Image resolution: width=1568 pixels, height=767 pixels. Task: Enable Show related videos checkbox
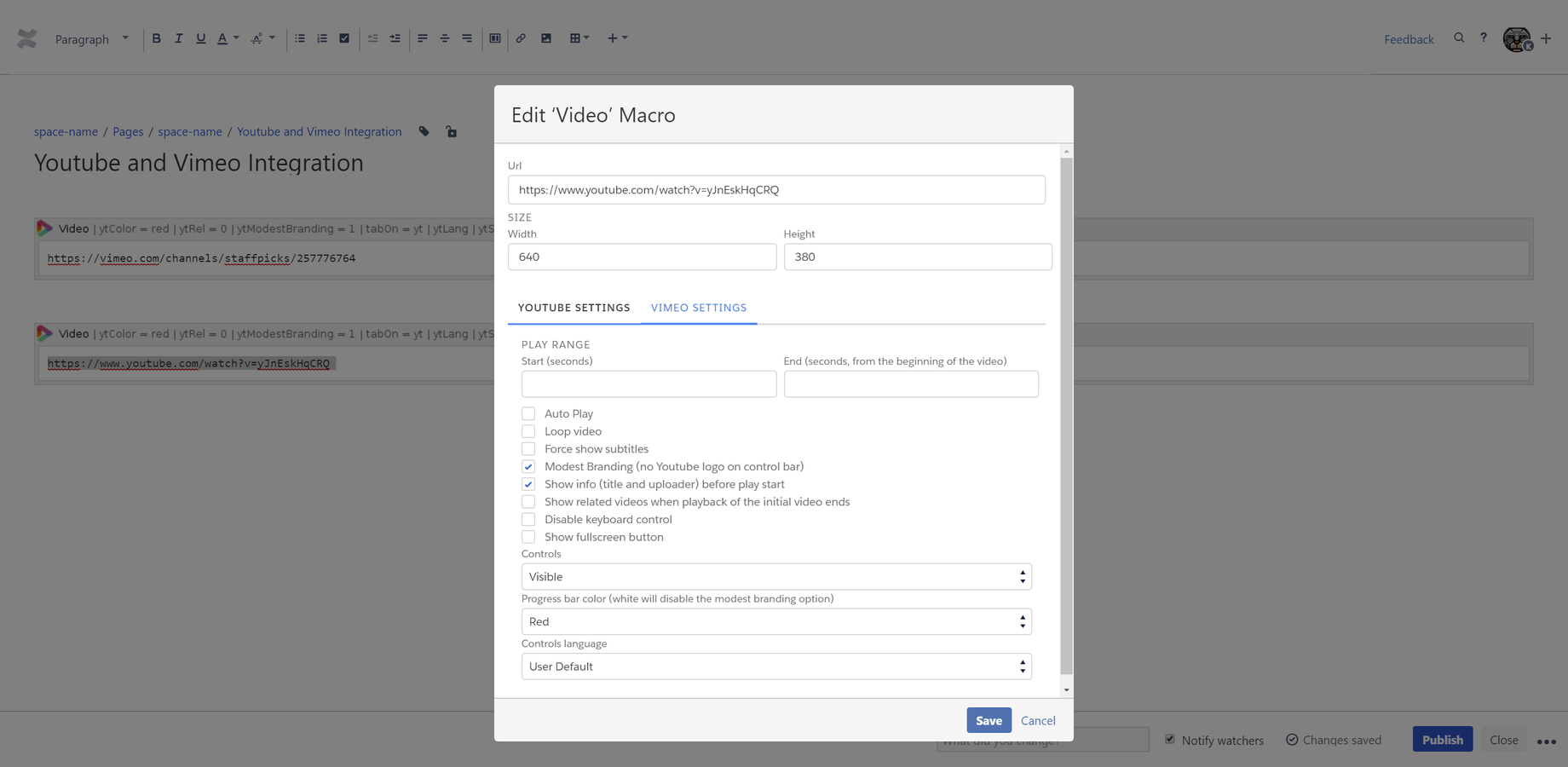pyautogui.click(x=528, y=502)
